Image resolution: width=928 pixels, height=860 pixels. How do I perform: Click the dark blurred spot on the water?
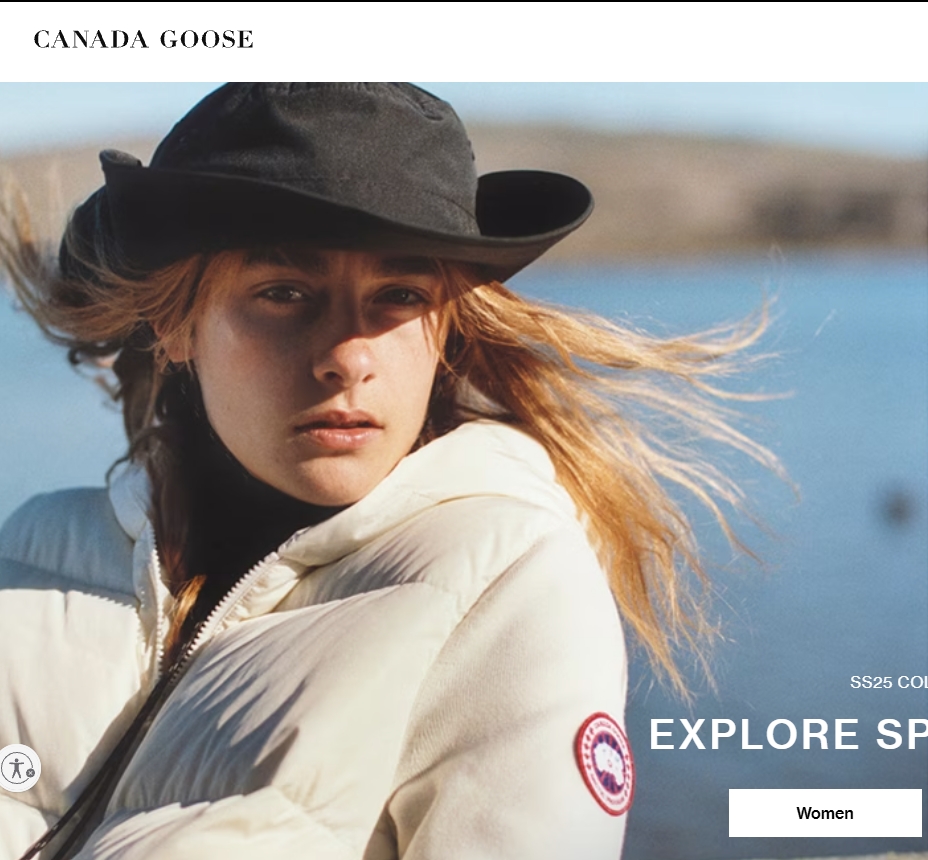(897, 506)
